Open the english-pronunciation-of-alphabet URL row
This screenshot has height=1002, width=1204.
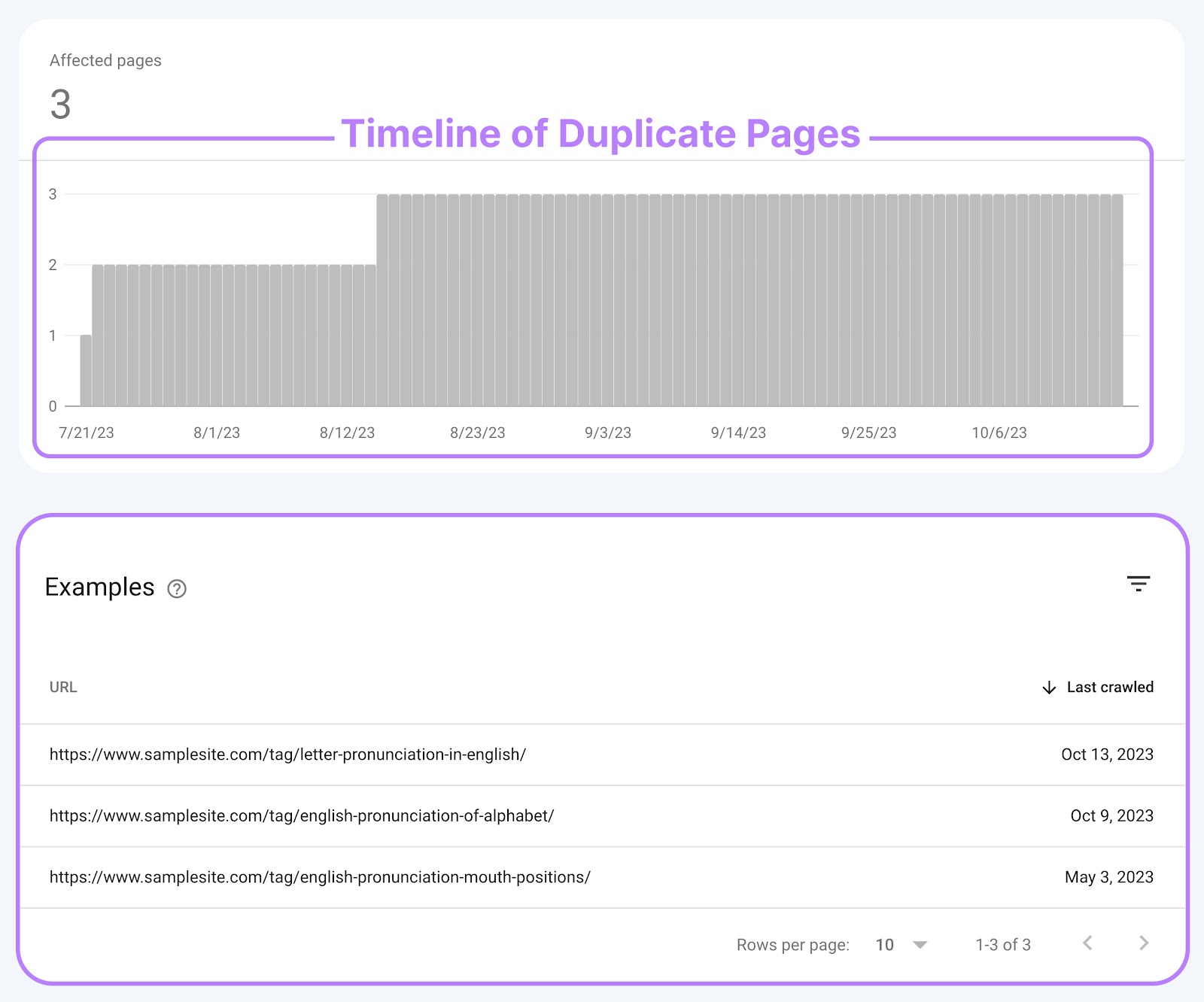pyautogui.click(x=302, y=816)
